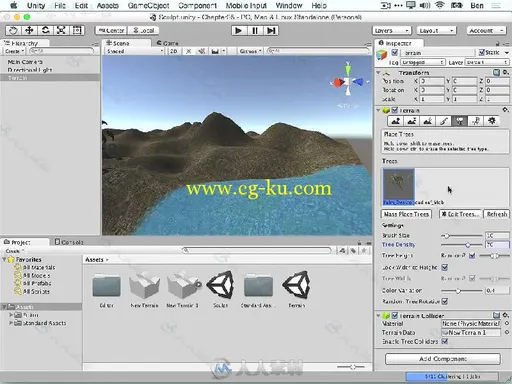
Task: Toggle the Tree Height Random checkbox
Action: (x=472, y=256)
